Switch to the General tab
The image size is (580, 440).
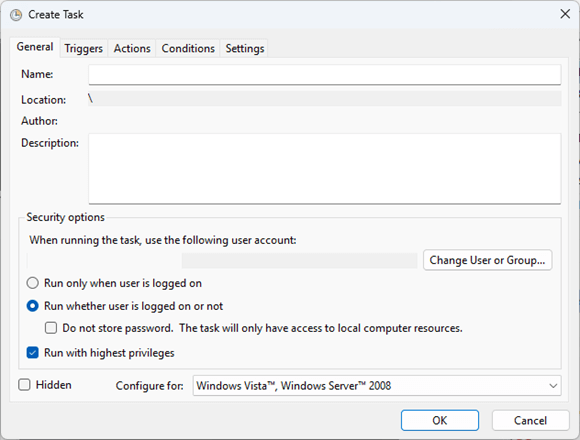click(x=35, y=47)
